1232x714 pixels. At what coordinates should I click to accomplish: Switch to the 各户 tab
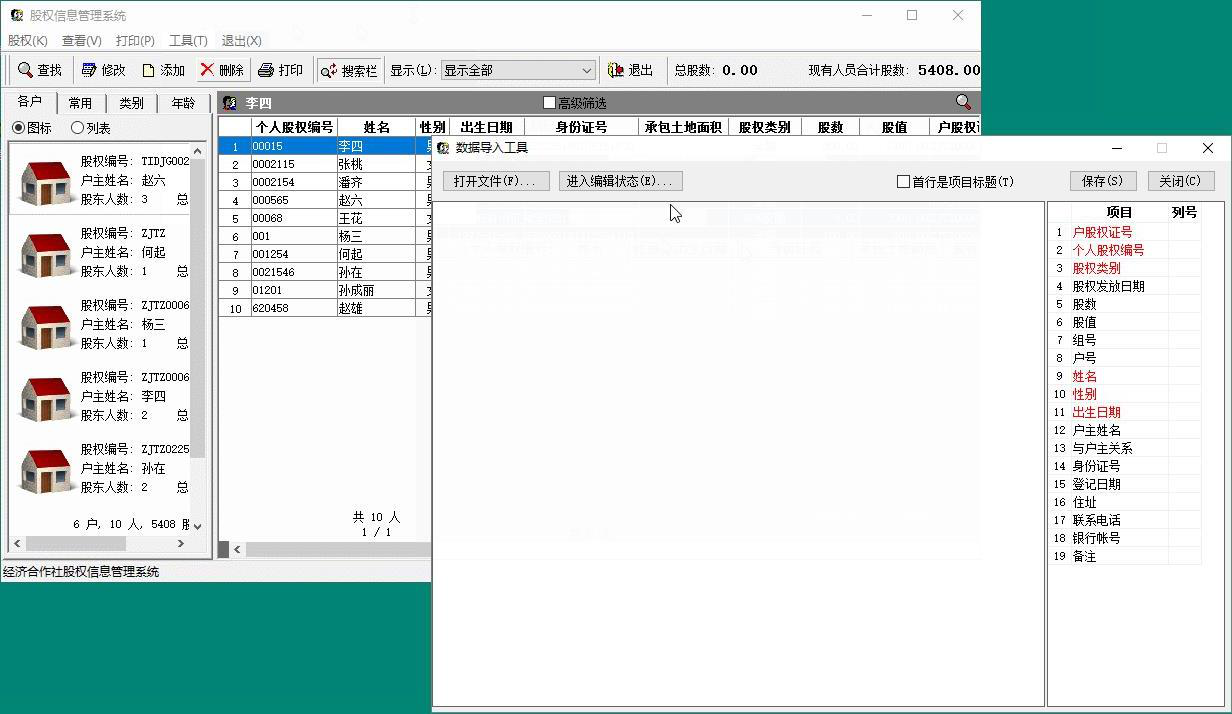[30, 102]
